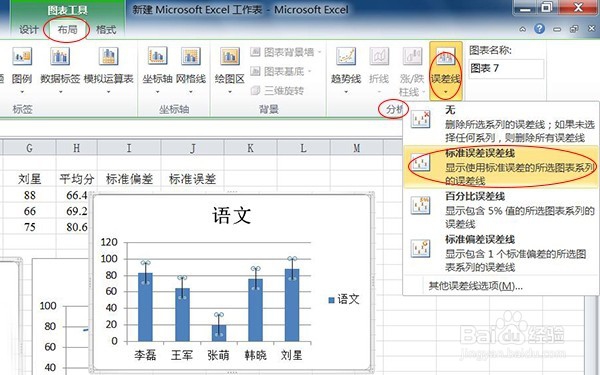Click the 三维旋转 3-D rotation item
The height and width of the screenshot is (375, 600).
coord(277,91)
